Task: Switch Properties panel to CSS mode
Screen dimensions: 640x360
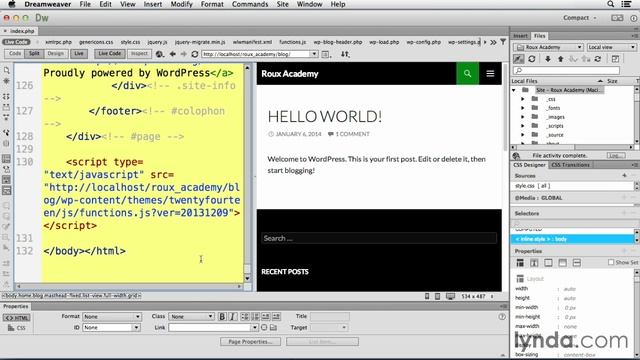Action: (17, 328)
